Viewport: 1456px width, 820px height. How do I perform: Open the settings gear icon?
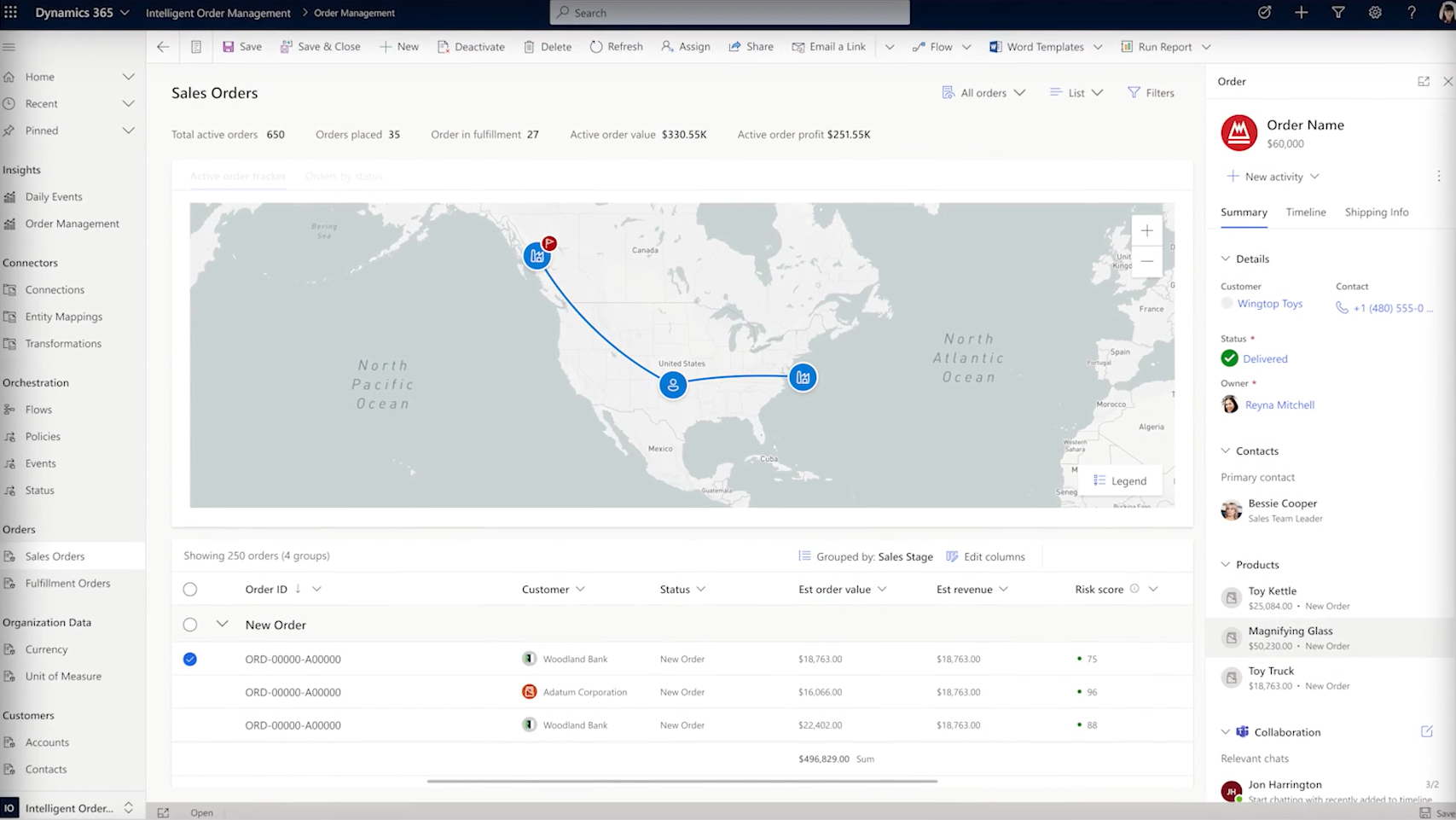pyautogui.click(x=1375, y=13)
